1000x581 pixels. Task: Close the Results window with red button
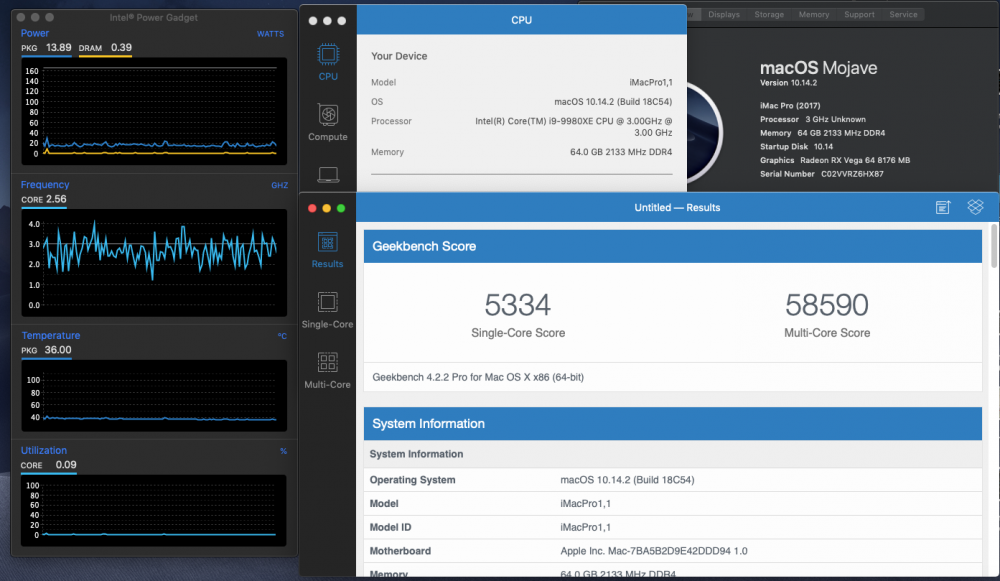[x=312, y=209]
